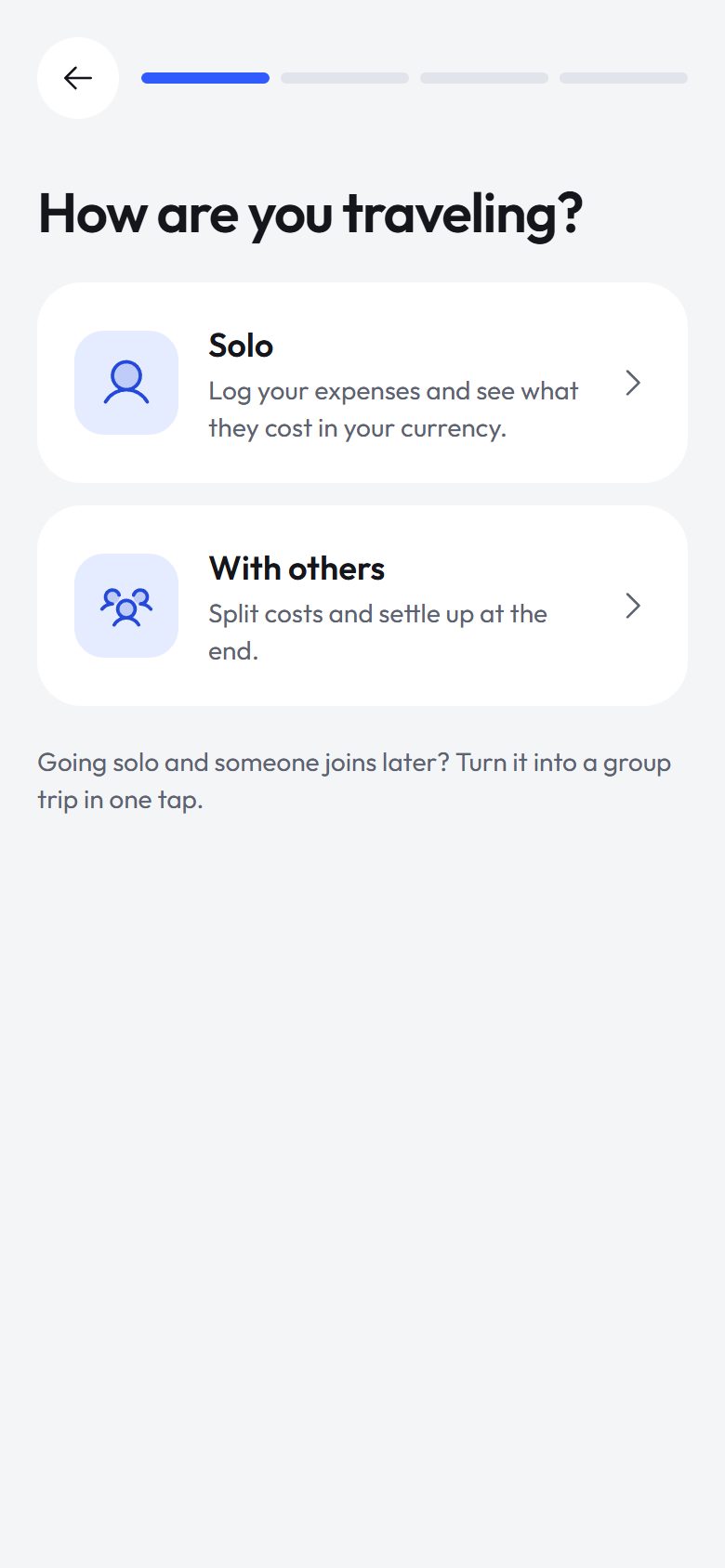The height and width of the screenshot is (1568, 725).
Task: Click the 'Going solo and someone joins' hint
Action: point(354,781)
